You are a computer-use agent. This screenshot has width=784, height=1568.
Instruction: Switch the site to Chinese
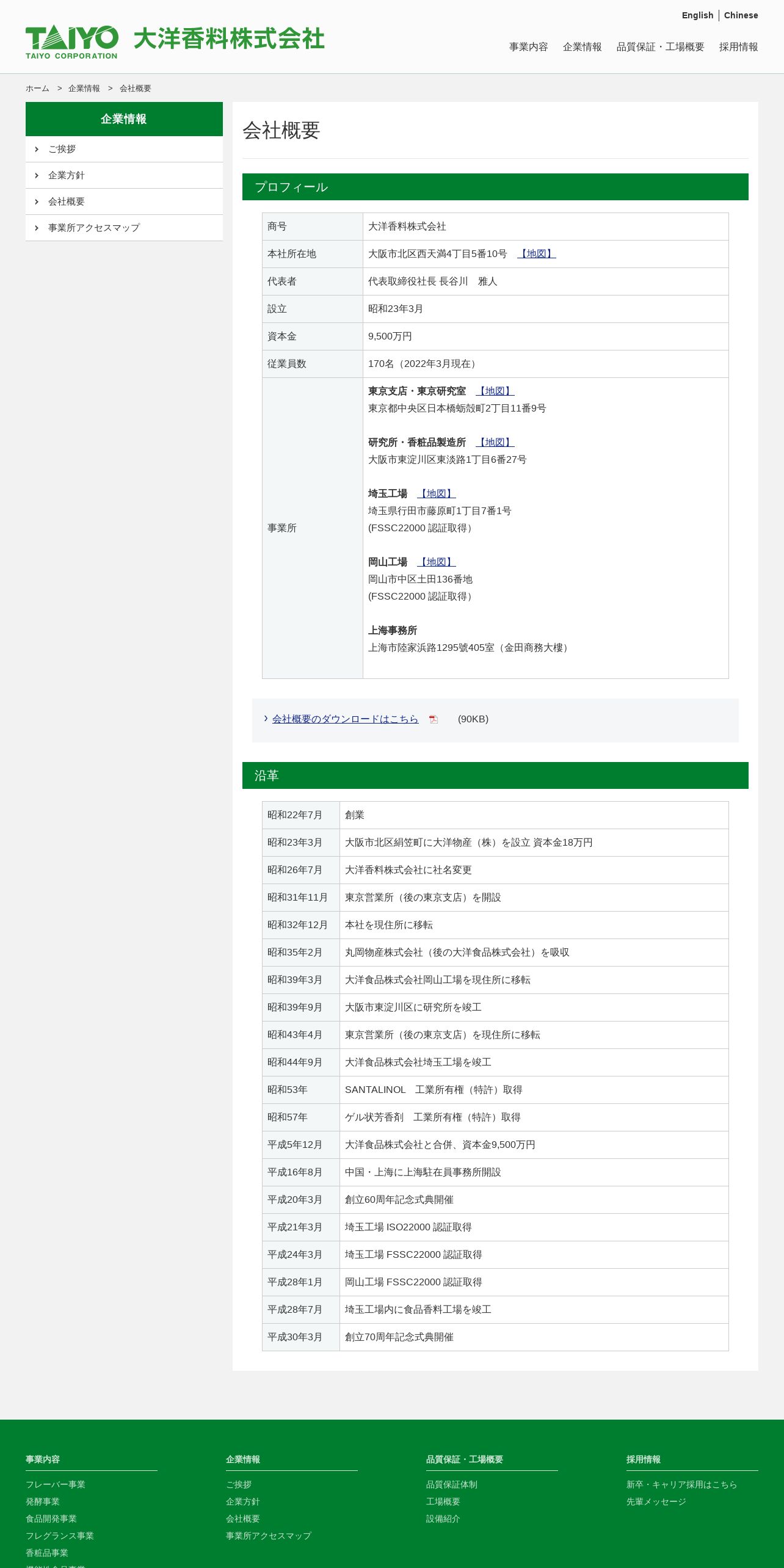pyautogui.click(x=741, y=15)
